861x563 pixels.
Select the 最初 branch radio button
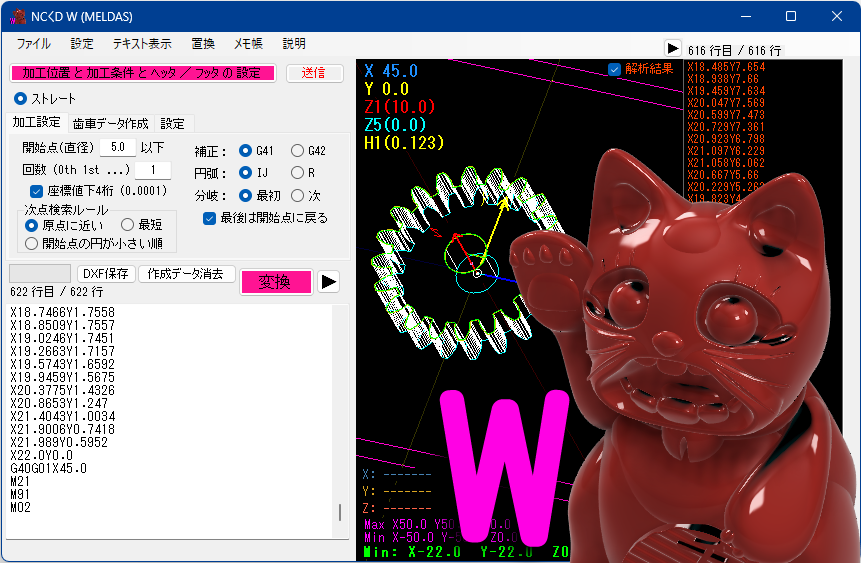(x=245, y=196)
